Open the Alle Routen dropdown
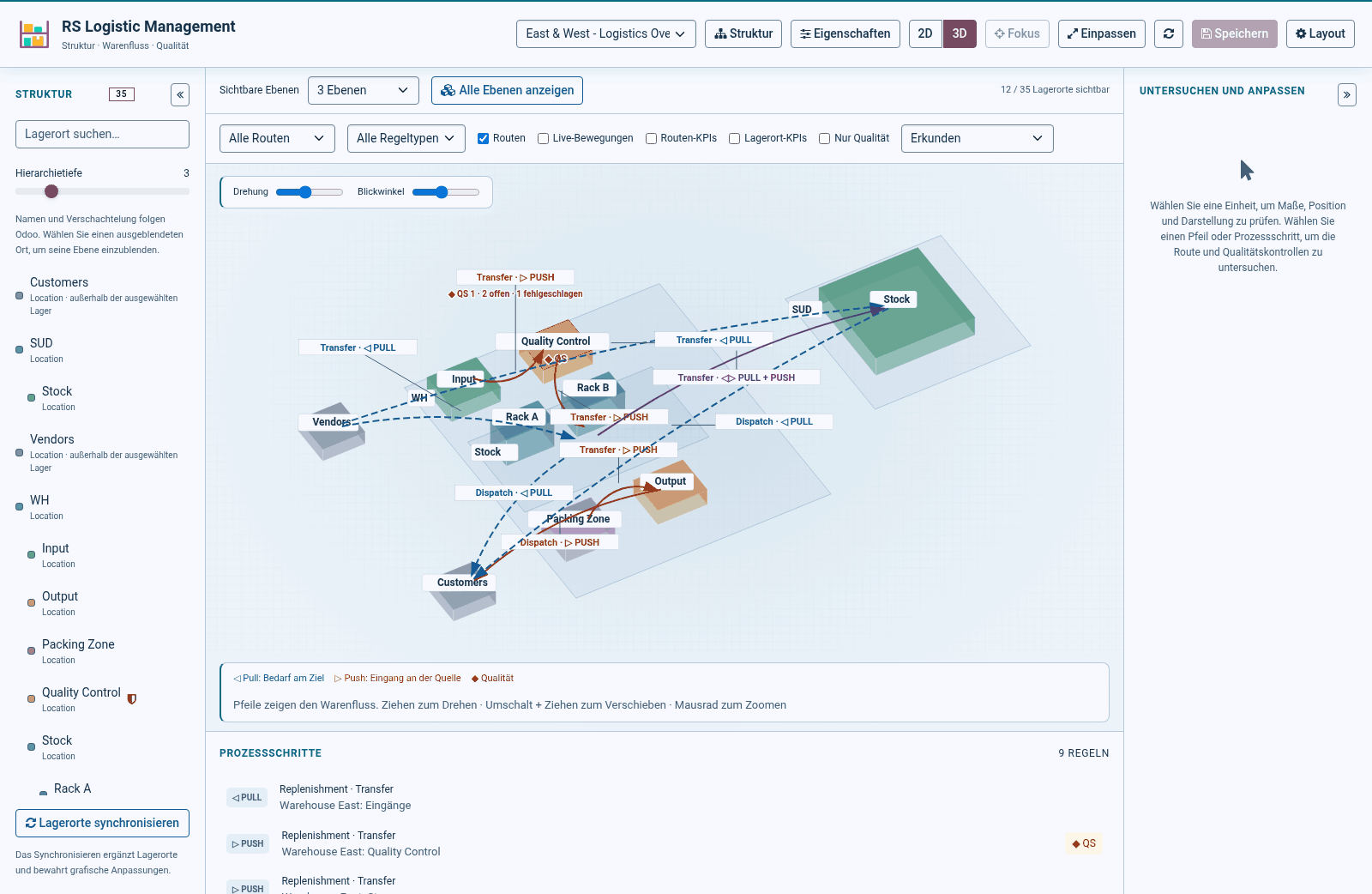Viewport: 1372px width, 894px height. (x=277, y=138)
